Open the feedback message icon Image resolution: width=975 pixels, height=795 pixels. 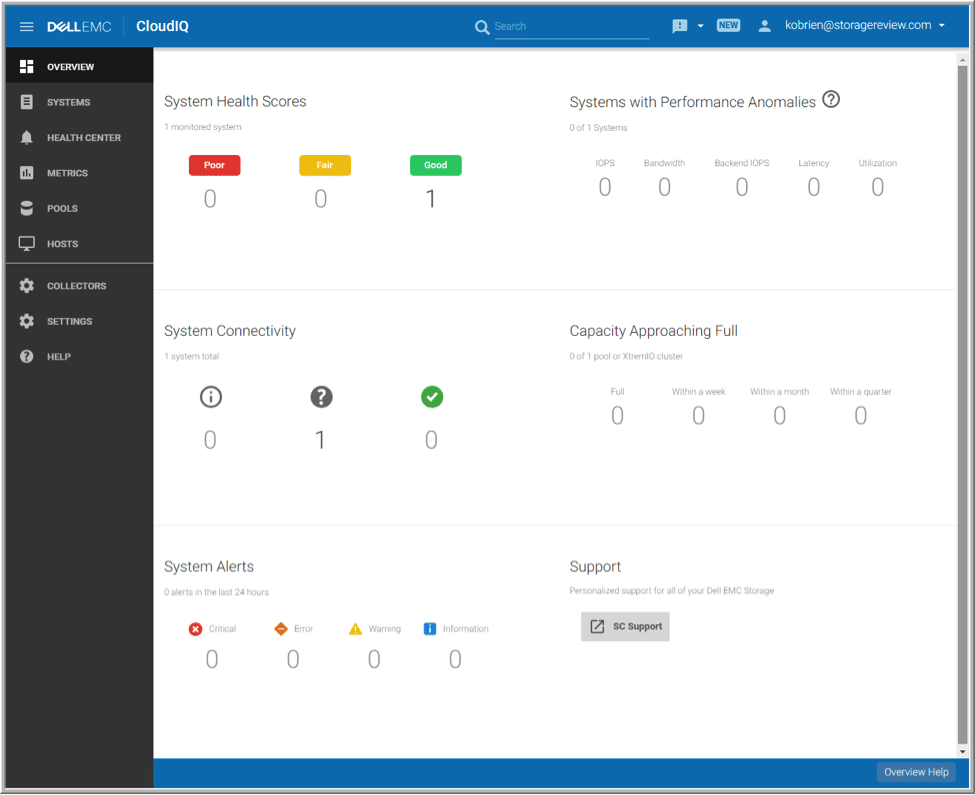coord(680,25)
